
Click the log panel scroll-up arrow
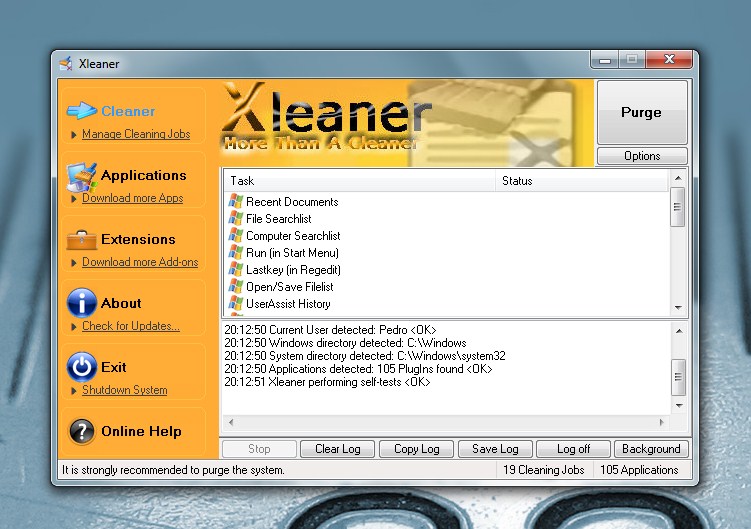tap(679, 331)
